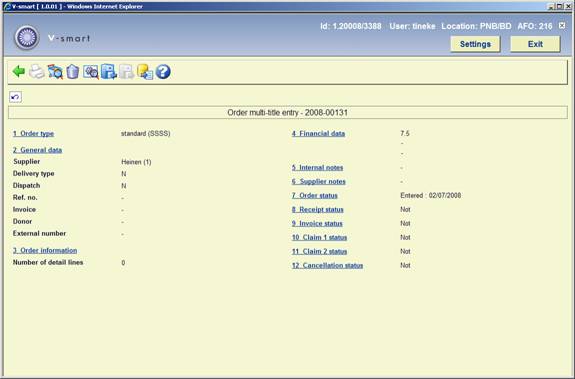The width and height of the screenshot is (575, 379).
Task: Open the 1 Order type link
Action: point(33,133)
